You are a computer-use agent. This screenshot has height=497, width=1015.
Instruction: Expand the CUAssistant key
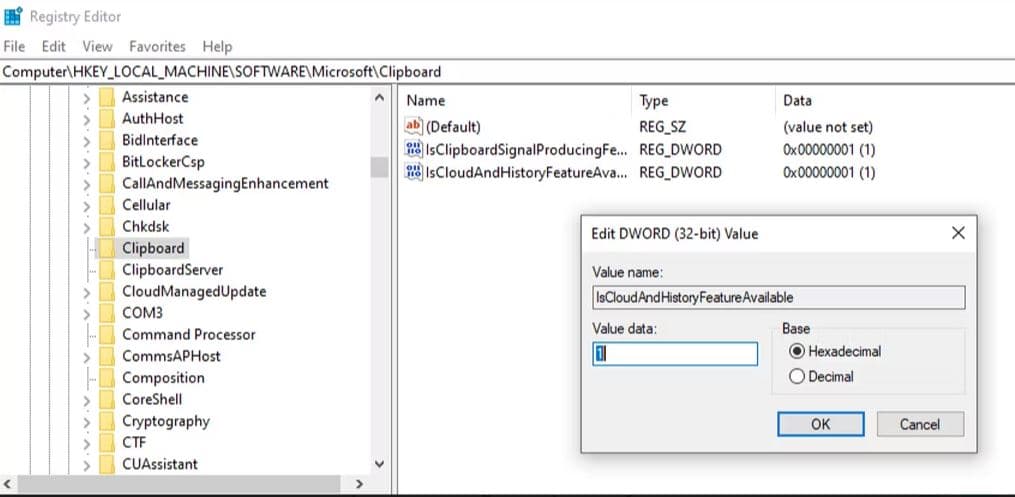pyautogui.click(x=87, y=465)
